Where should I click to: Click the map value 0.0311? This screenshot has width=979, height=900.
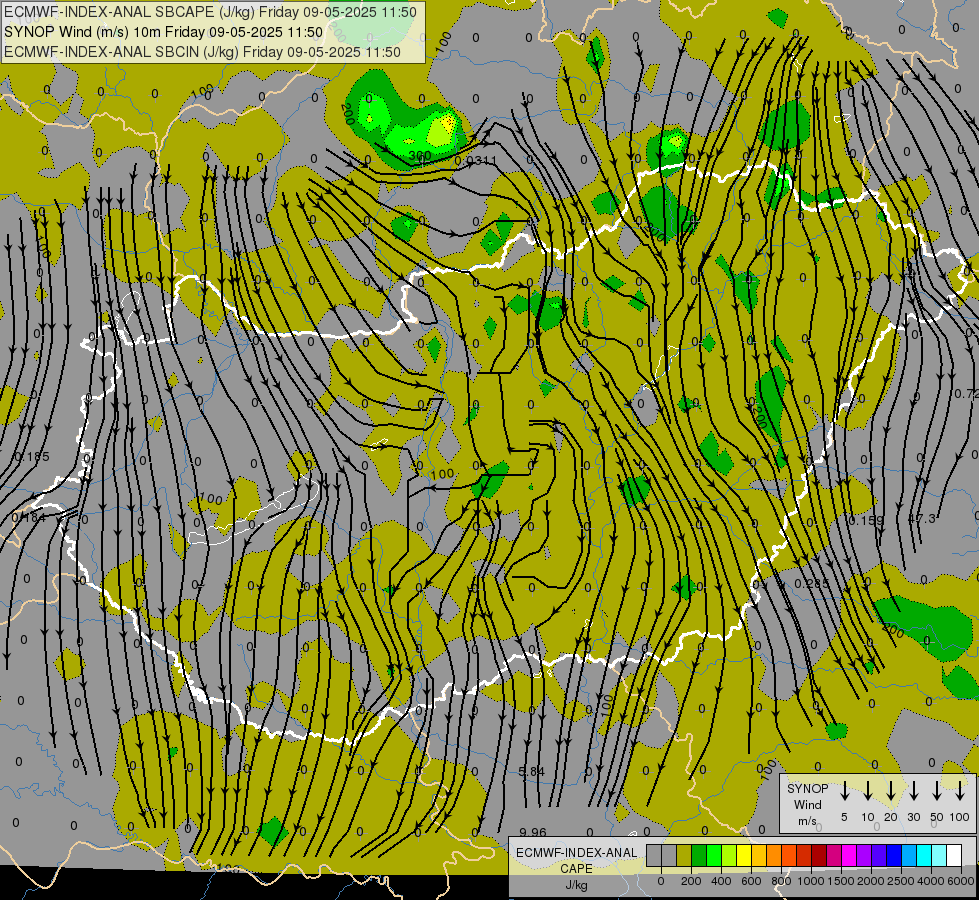476,161
